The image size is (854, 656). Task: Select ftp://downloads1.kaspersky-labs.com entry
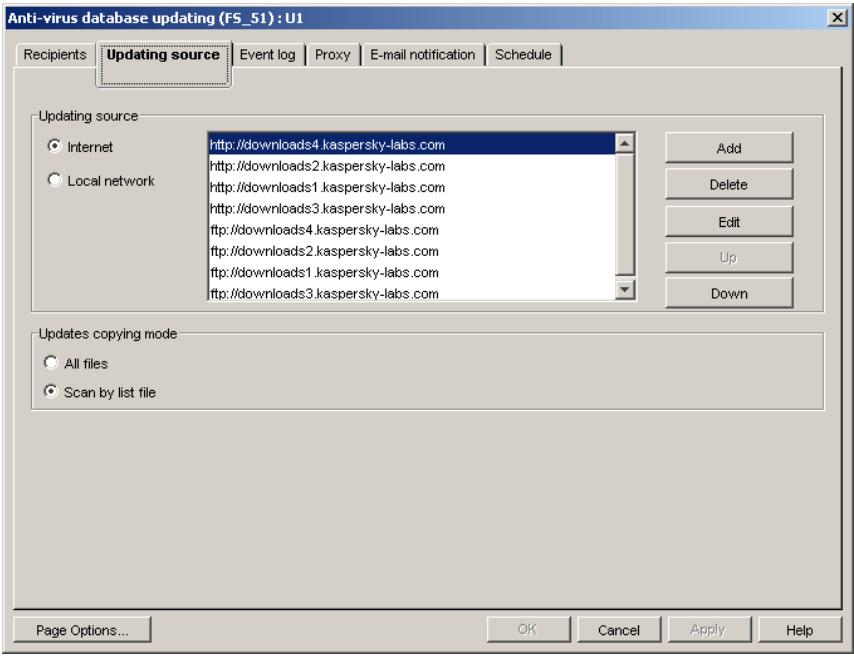(412, 272)
